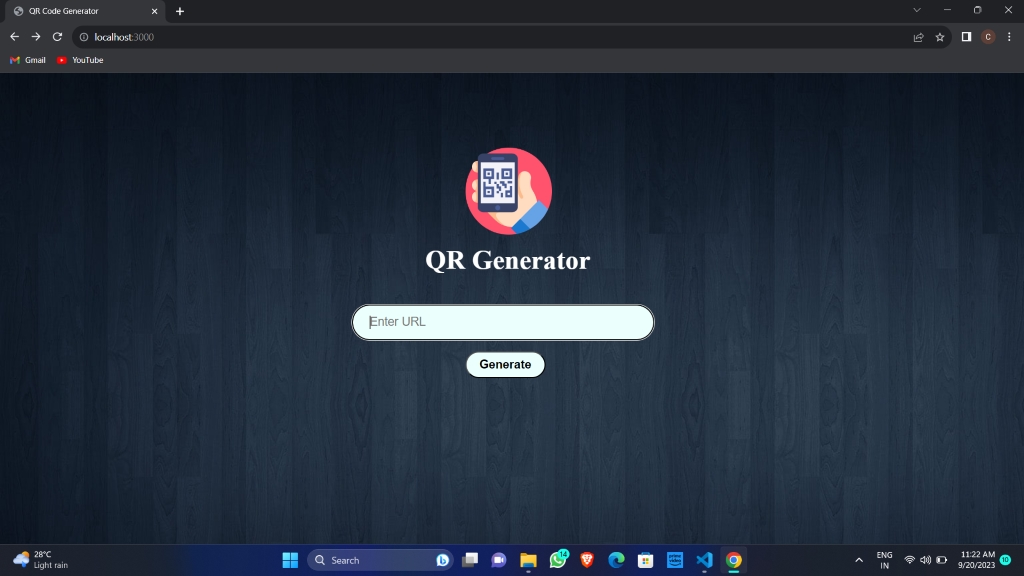Open the blue app icon beside Microsoft Store
1024x576 pixels.
[x=675, y=560]
